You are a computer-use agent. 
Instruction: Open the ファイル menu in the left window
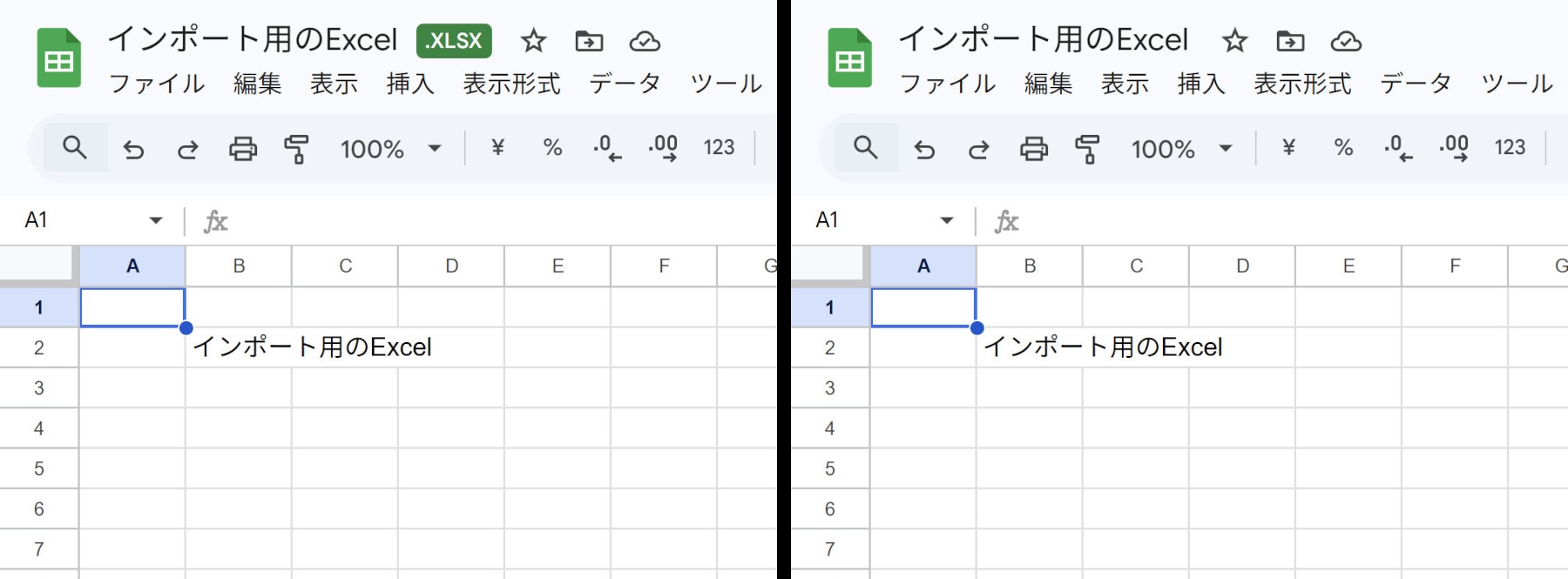tap(157, 84)
